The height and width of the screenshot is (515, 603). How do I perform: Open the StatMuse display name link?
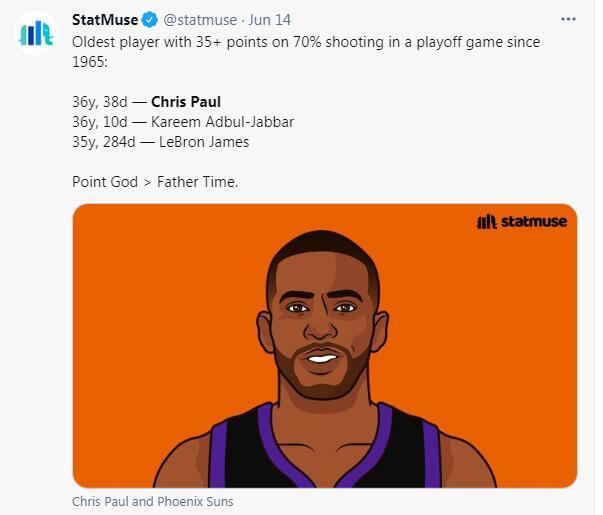[x=105, y=20]
